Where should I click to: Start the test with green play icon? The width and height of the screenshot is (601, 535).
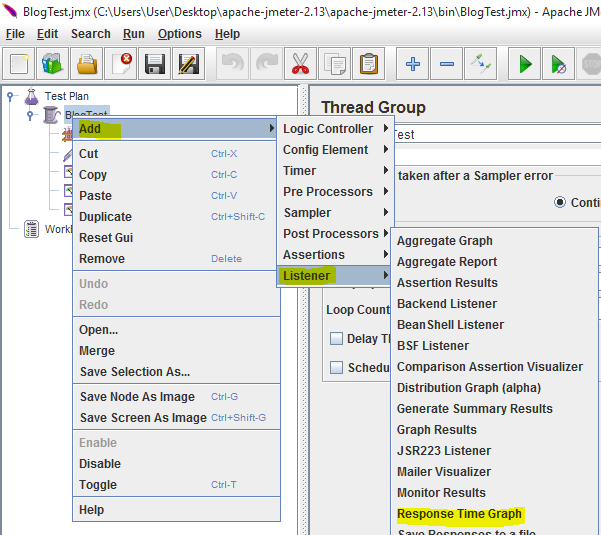tap(524, 64)
